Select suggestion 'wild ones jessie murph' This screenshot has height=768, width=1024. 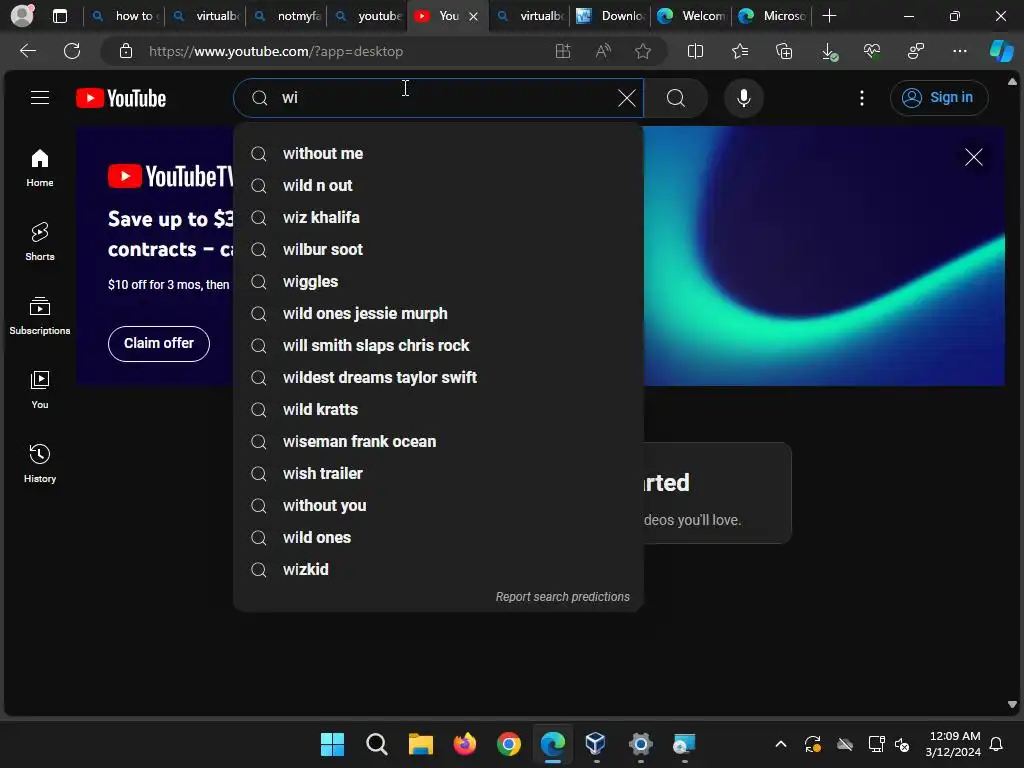[438, 313]
